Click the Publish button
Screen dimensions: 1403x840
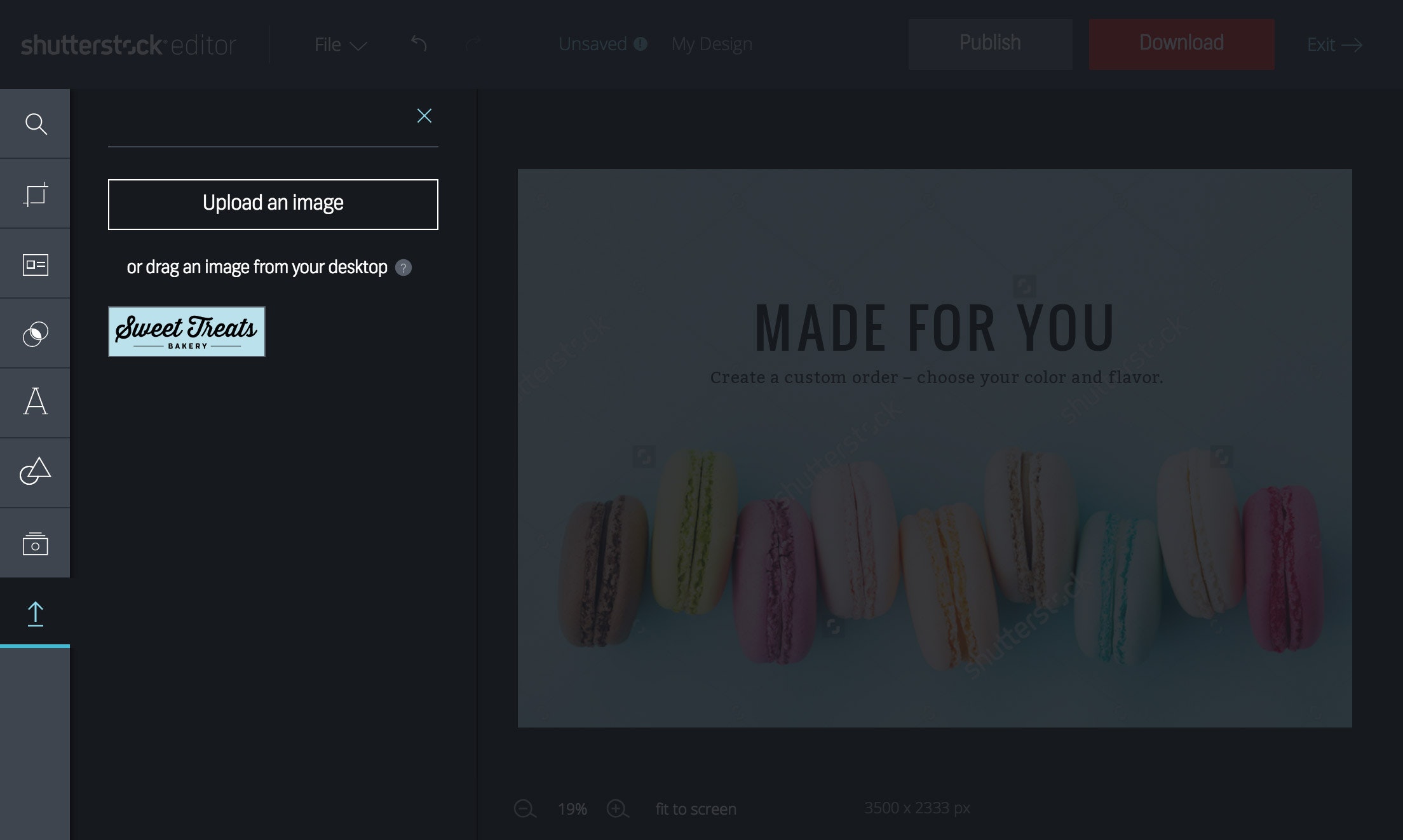(x=990, y=44)
